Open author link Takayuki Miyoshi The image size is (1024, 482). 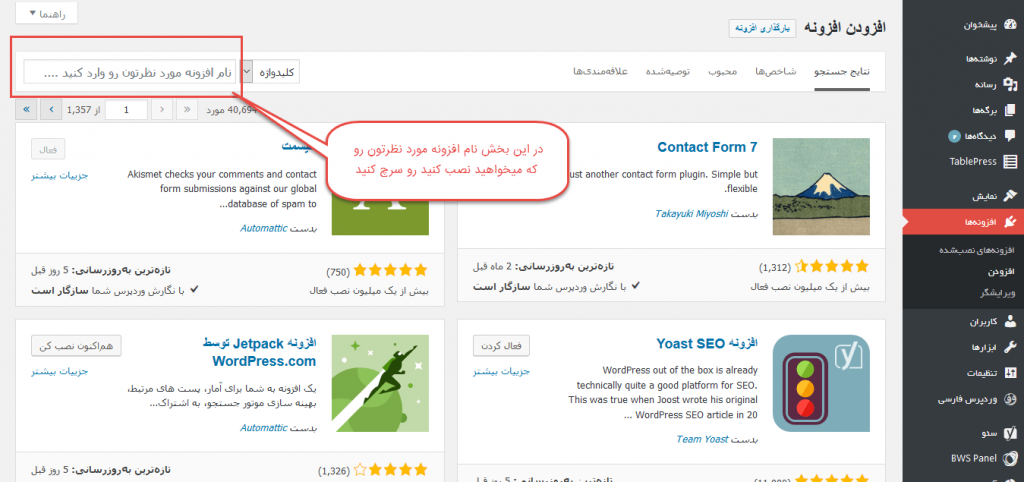(691, 214)
